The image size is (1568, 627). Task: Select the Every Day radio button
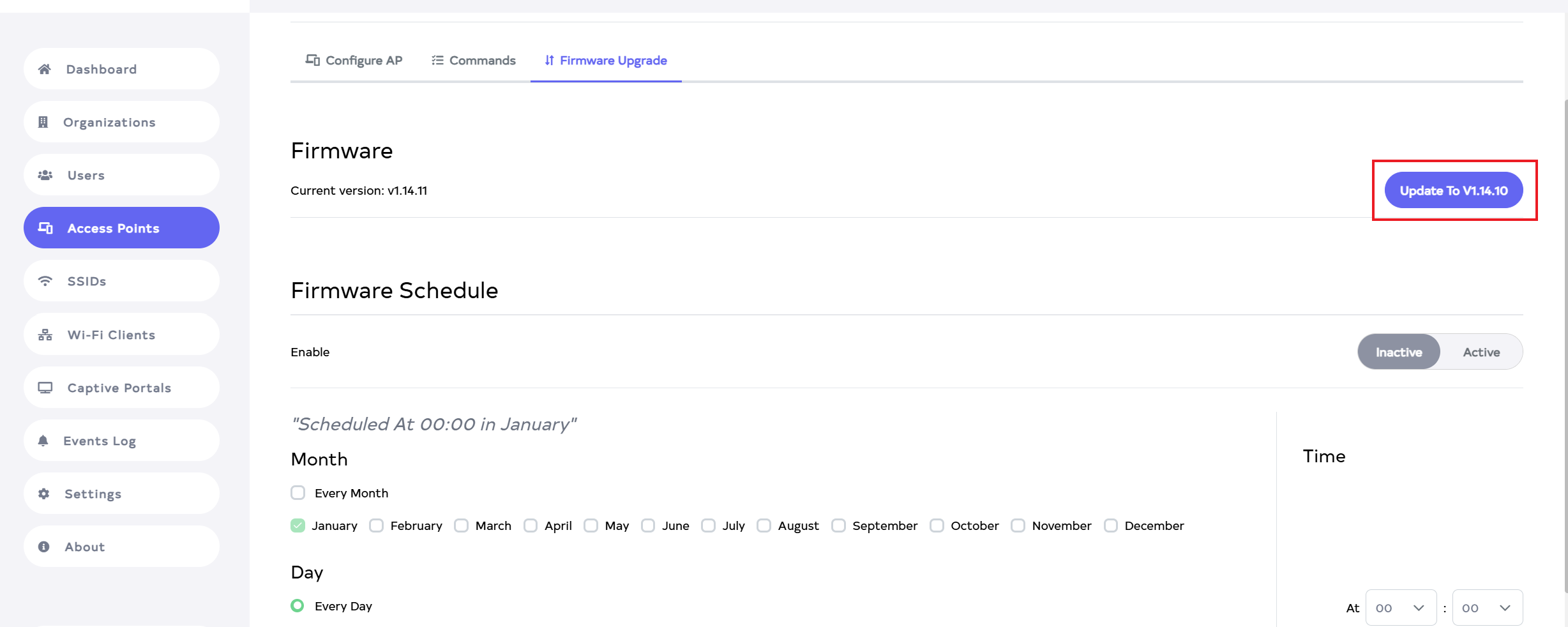click(298, 606)
